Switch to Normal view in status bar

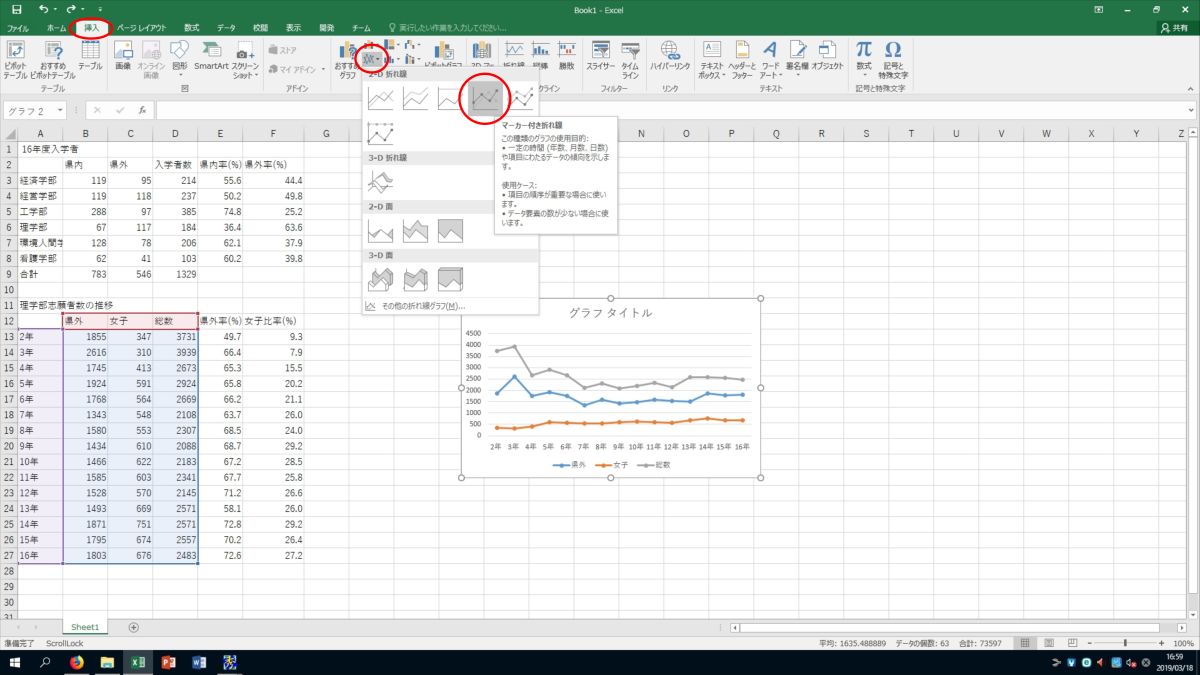click(x=1024, y=643)
